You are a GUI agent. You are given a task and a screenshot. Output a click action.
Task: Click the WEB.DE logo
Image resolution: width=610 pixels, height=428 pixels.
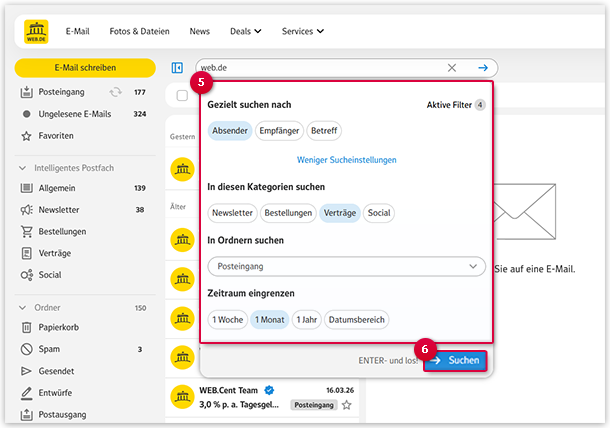pyautogui.click(x=36, y=32)
